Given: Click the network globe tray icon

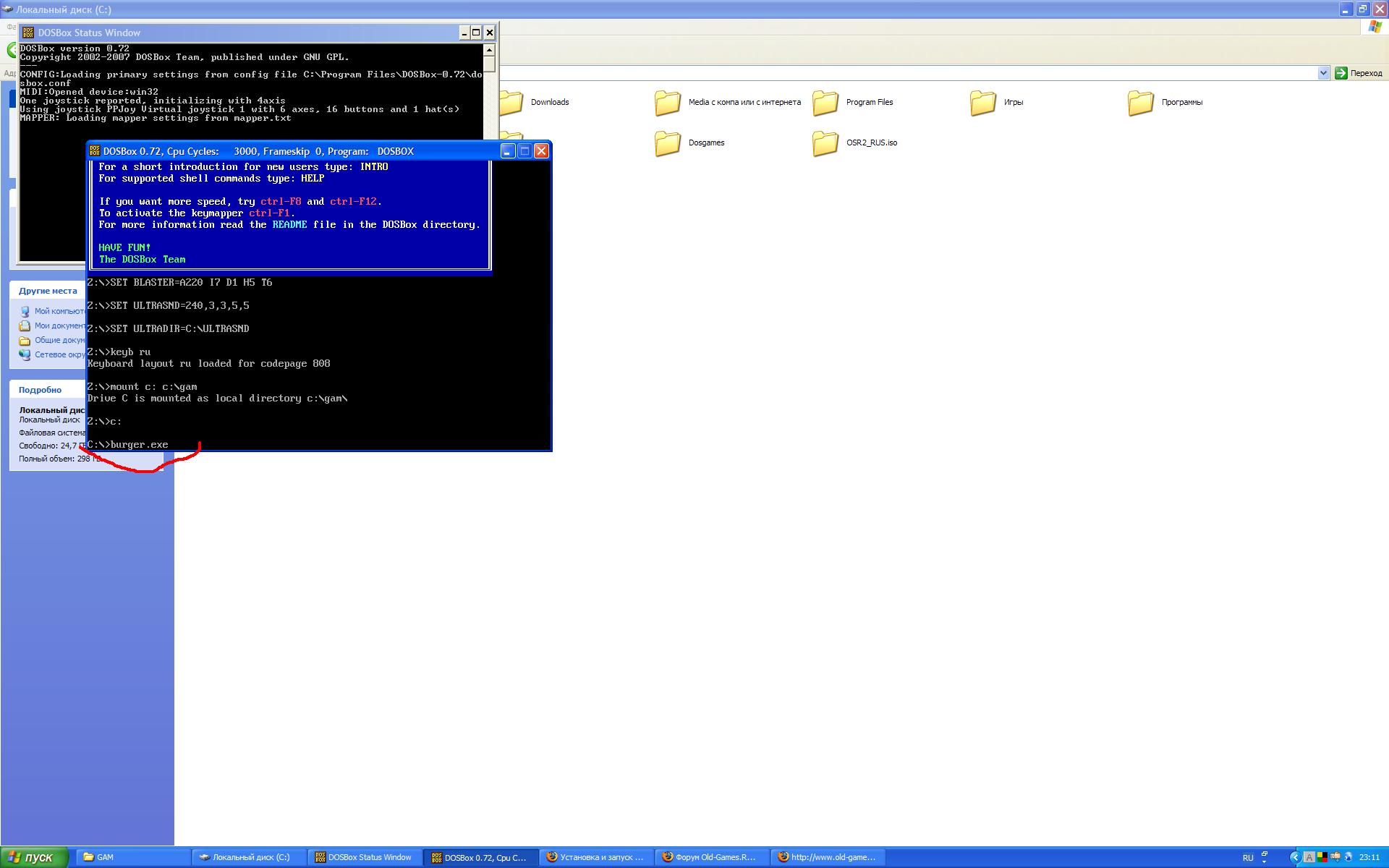Looking at the screenshot, I should [x=1348, y=857].
